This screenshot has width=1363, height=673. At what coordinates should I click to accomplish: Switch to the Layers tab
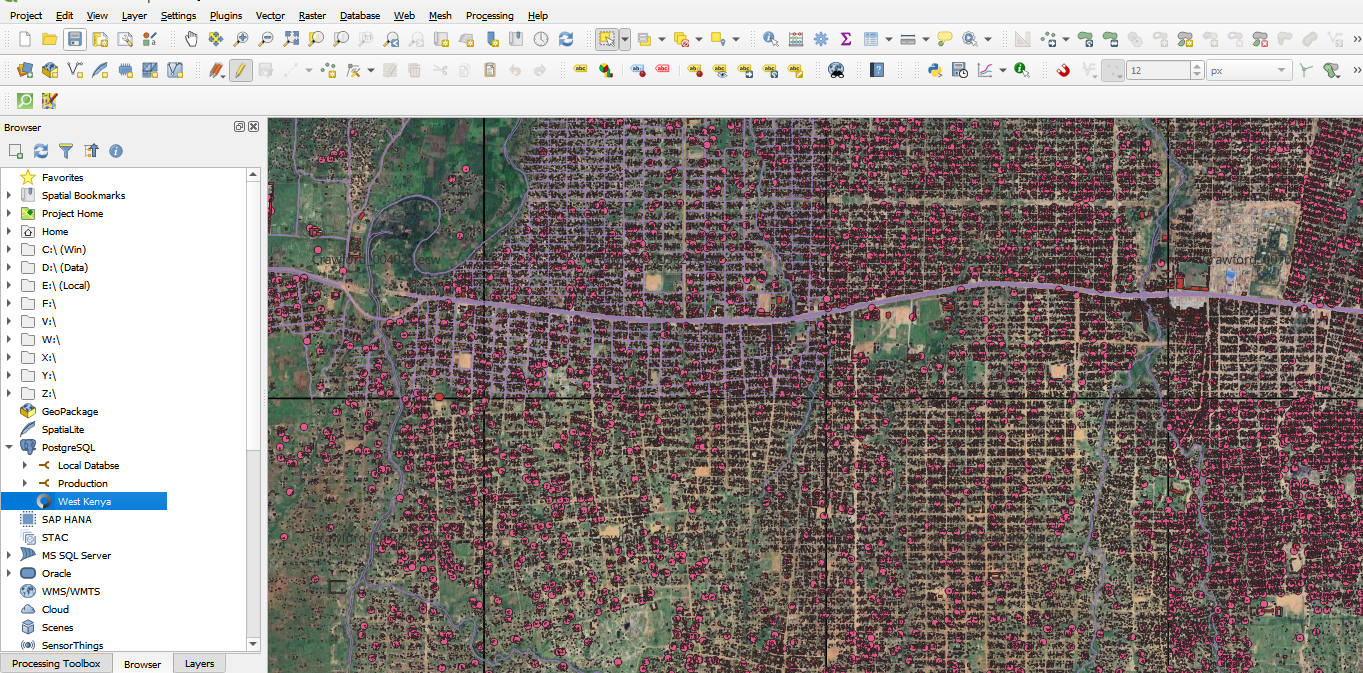click(x=199, y=664)
